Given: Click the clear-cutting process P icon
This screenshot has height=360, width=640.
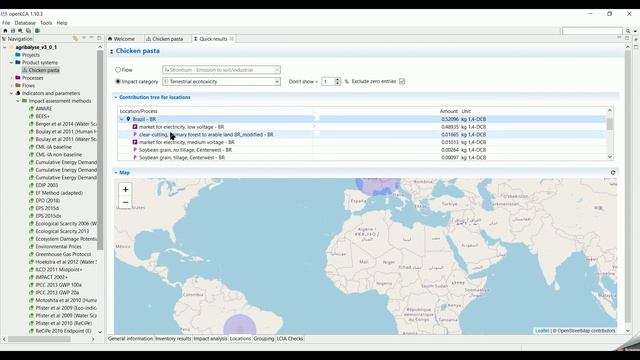Looking at the screenshot, I should pos(135,134).
